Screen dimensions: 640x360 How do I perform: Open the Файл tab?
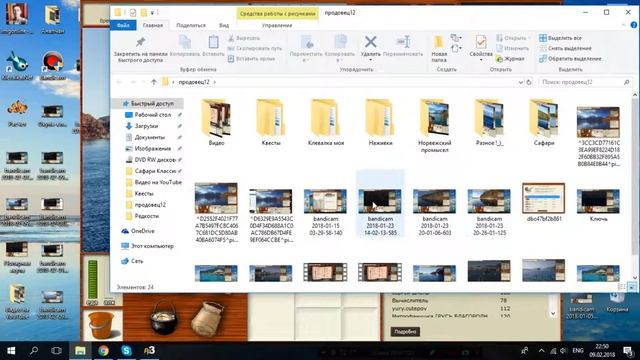123,25
